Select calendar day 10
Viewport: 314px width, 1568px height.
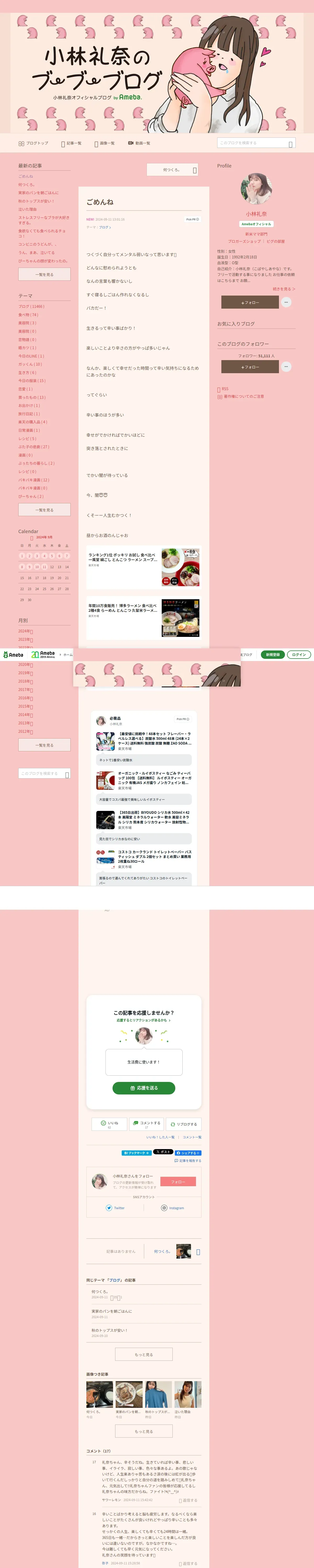(x=37, y=567)
